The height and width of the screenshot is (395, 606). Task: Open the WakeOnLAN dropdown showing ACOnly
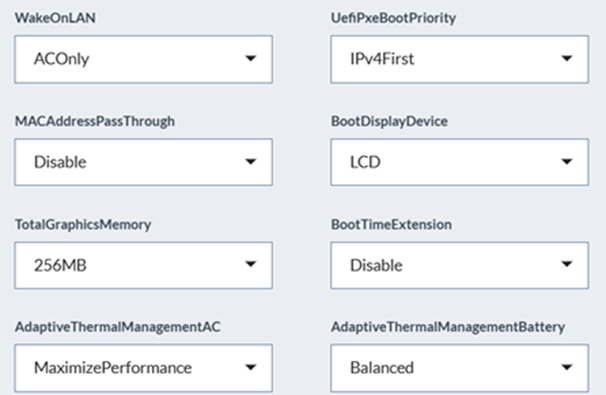tap(143, 59)
